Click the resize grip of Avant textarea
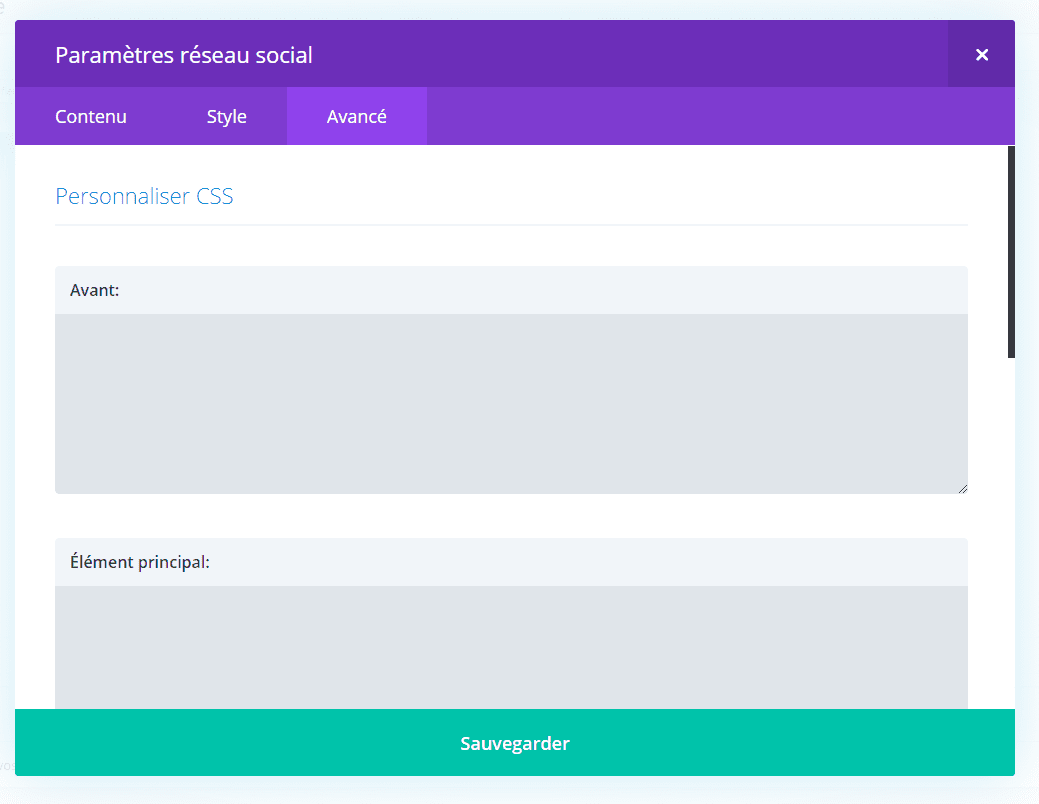1039x804 pixels. coord(963,487)
